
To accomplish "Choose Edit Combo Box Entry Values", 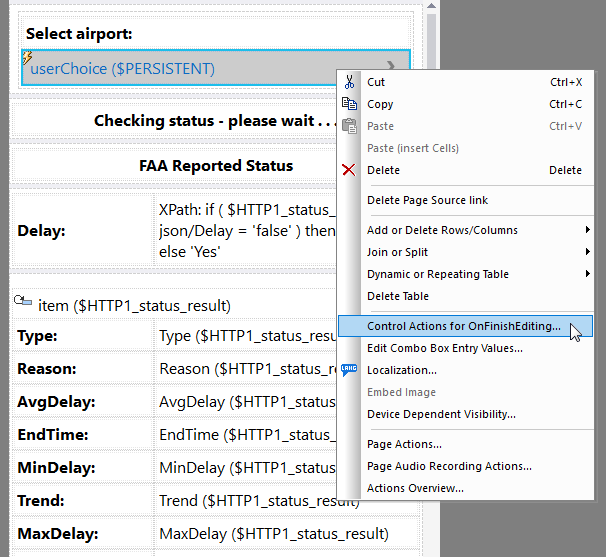I will [x=444, y=348].
